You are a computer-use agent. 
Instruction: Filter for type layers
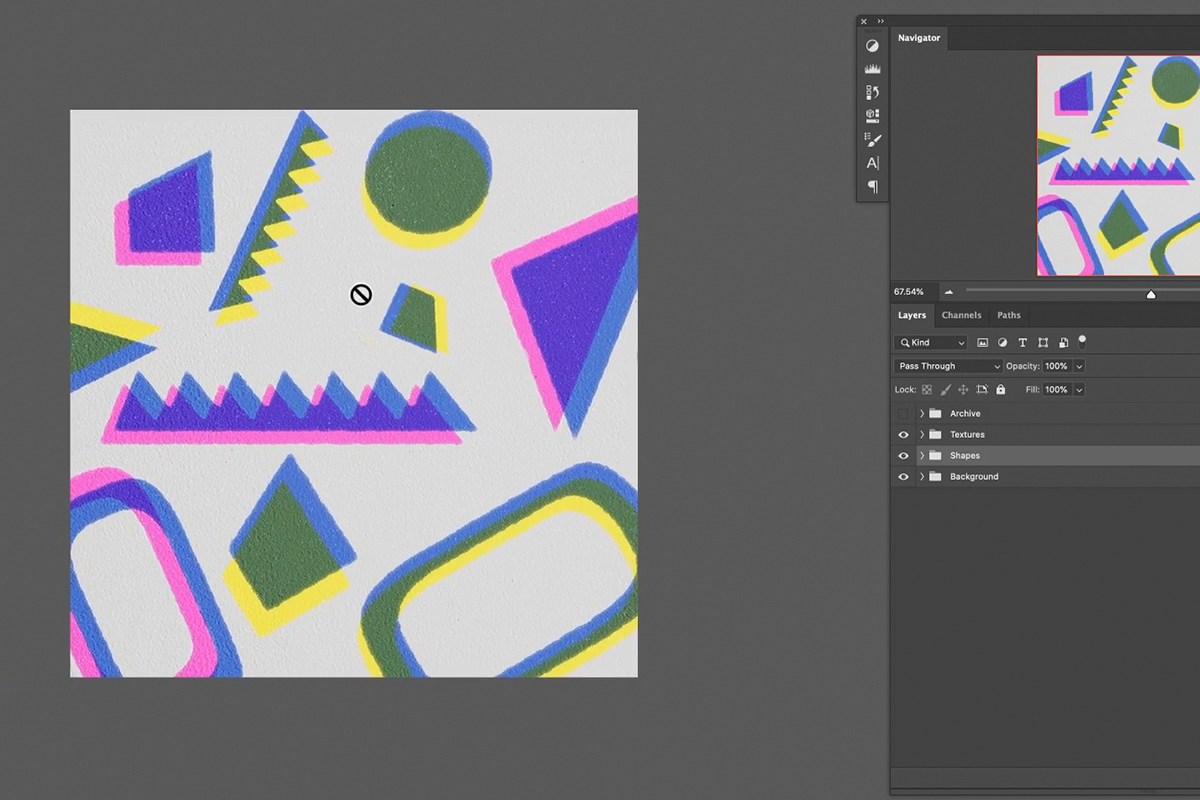point(1023,343)
